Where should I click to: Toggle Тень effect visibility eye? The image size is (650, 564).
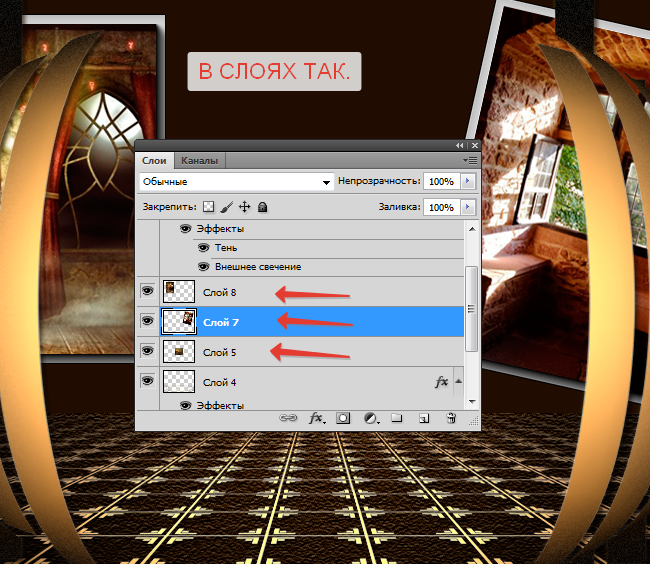(204, 247)
